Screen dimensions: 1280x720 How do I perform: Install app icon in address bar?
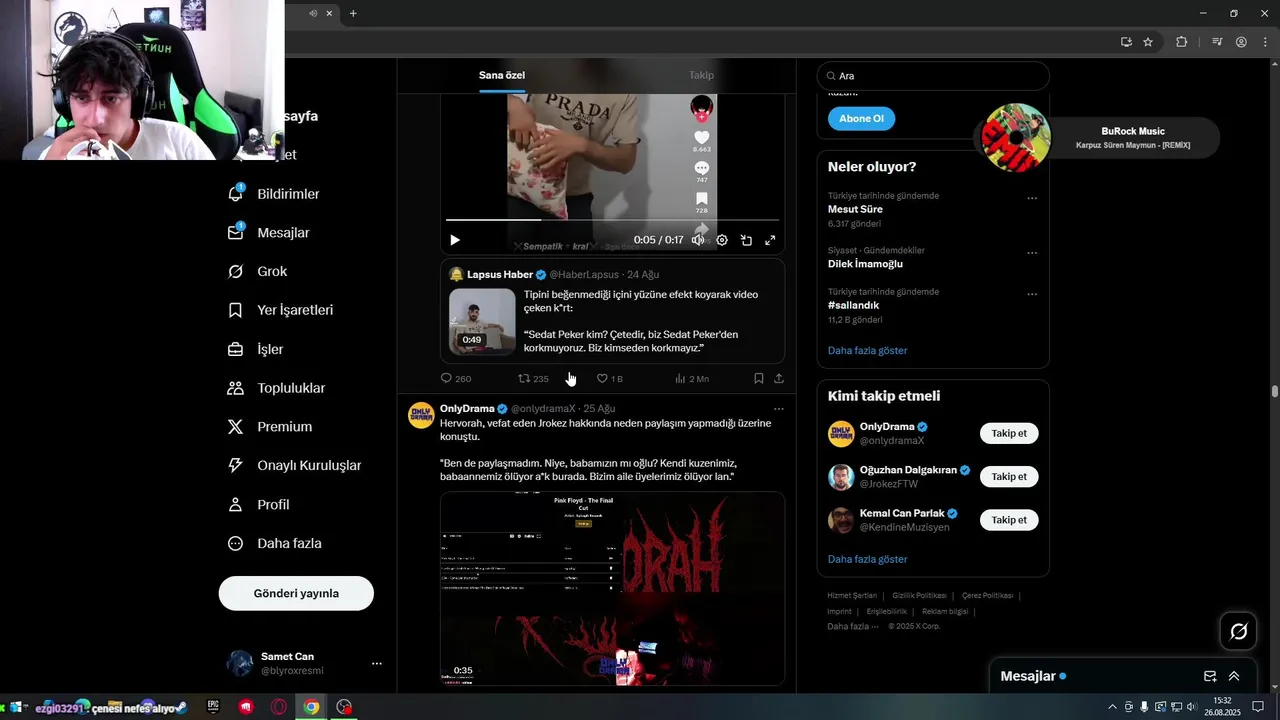(1126, 42)
